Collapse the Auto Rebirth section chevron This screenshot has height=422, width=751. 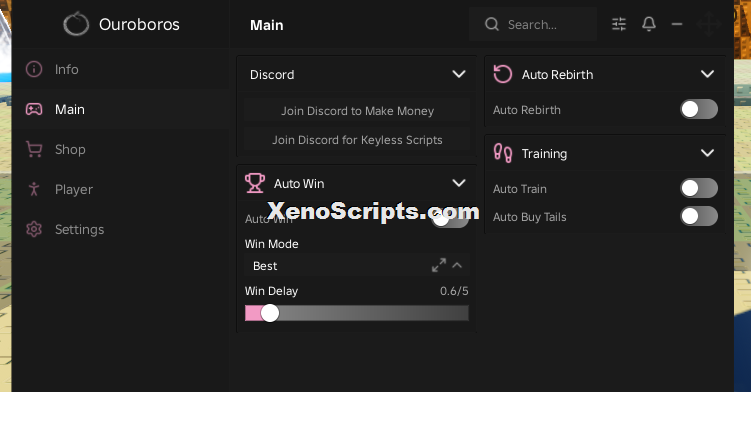(707, 74)
